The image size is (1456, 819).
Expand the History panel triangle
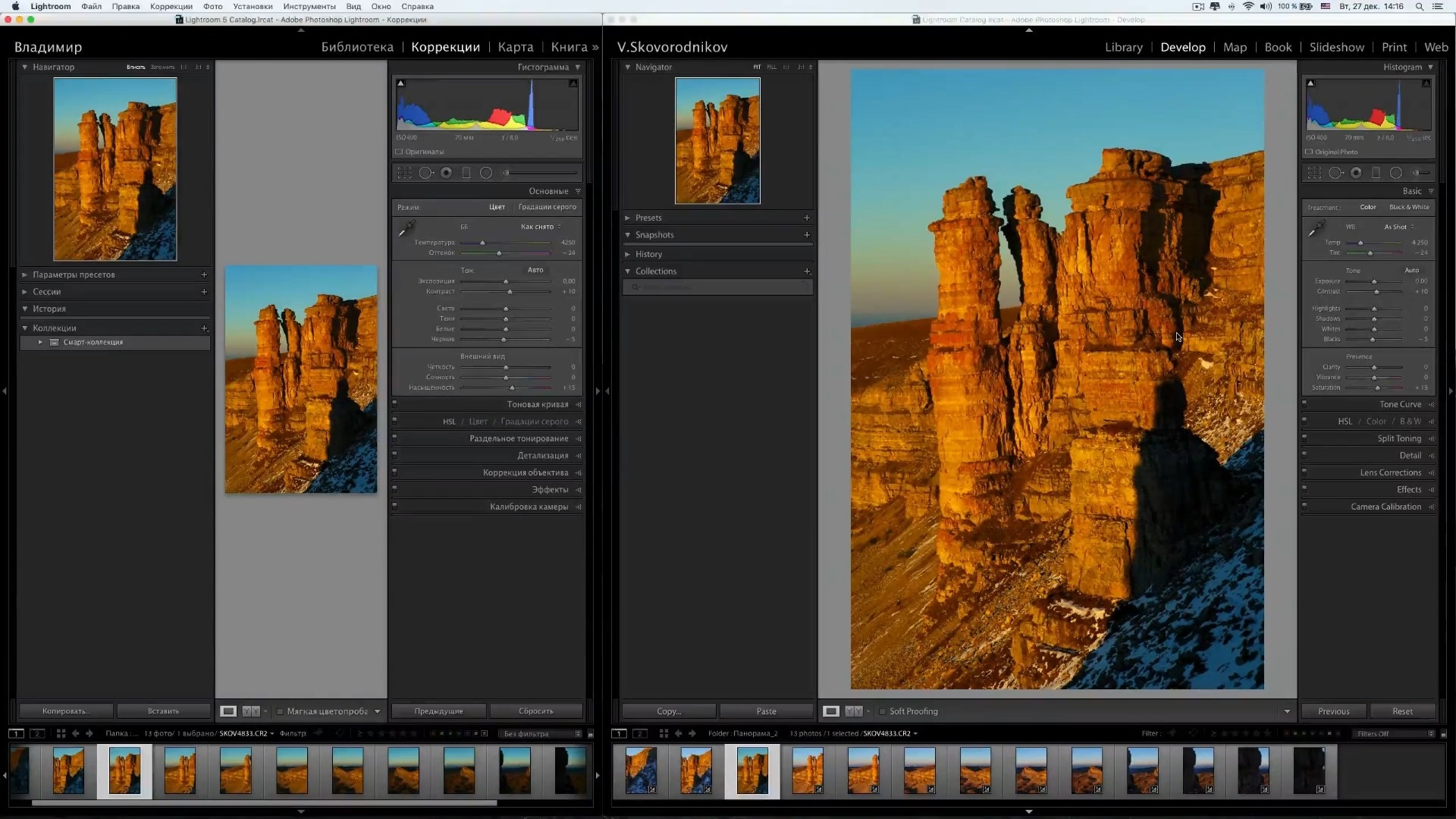pyautogui.click(x=628, y=254)
